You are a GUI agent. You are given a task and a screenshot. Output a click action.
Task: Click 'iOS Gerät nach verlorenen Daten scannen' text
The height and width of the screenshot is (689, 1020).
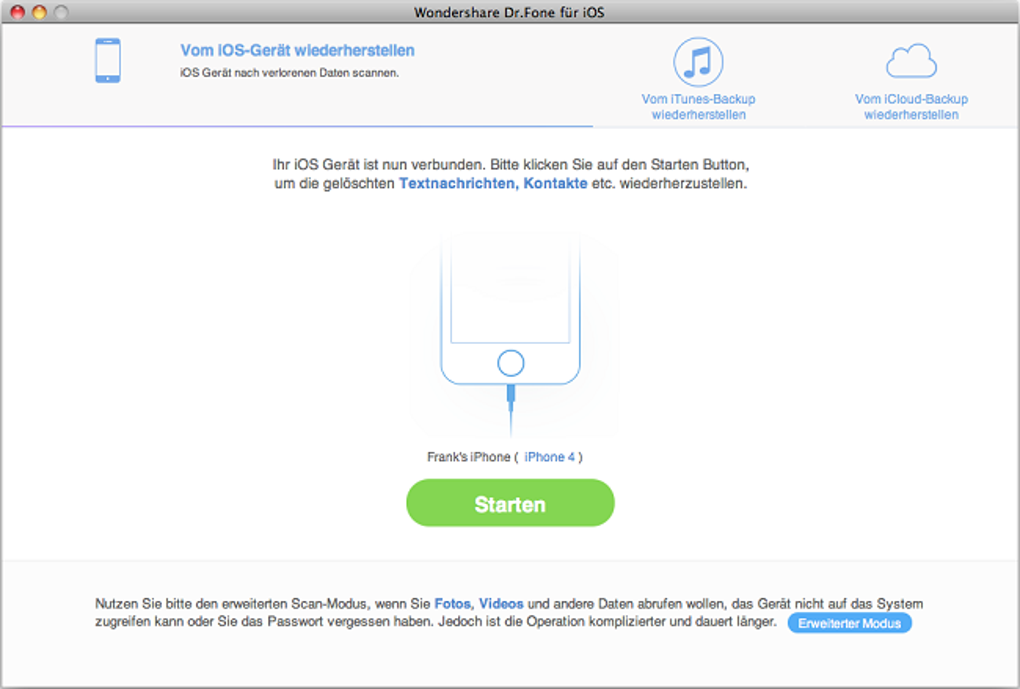point(289,73)
